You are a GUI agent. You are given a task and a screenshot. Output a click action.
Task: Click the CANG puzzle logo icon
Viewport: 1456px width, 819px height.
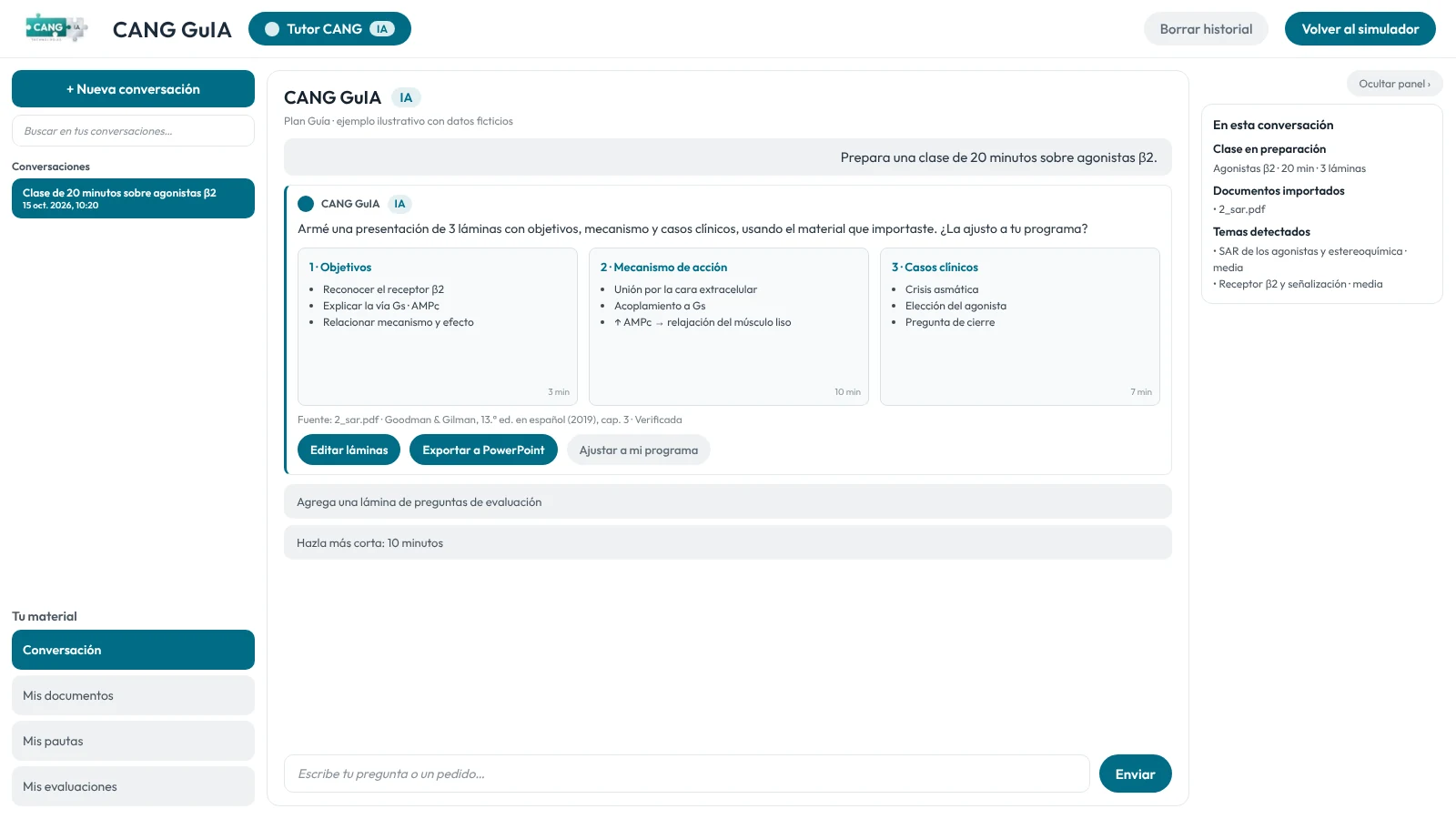click(x=56, y=28)
